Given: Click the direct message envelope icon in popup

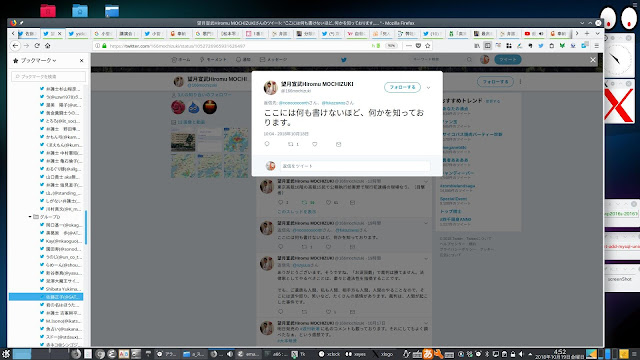Looking at the screenshot, I should pyautogui.click(x=338, y=144).
